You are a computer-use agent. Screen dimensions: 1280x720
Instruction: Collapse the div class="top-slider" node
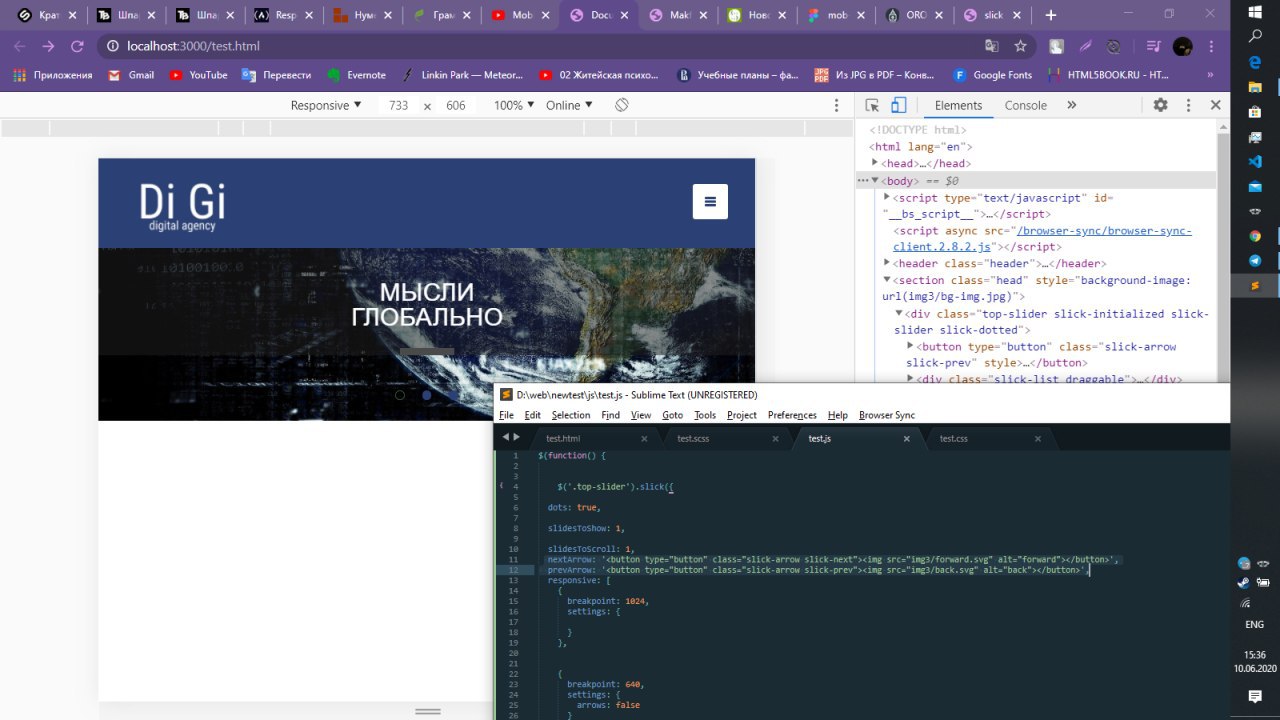click(898, 313)
